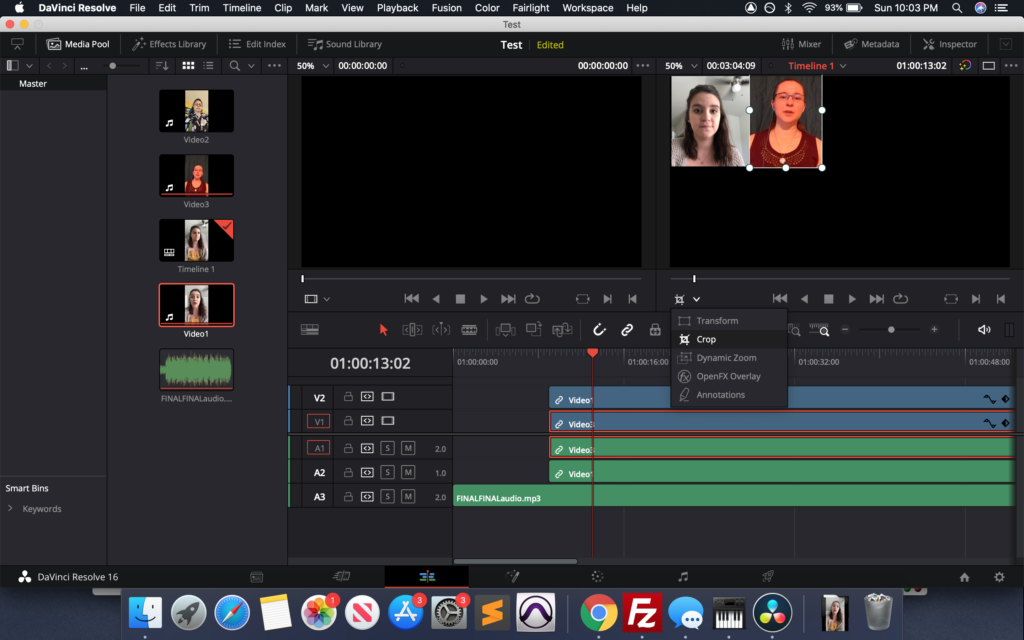Choose Crop from the overlay menu

(x=706, y=339)
